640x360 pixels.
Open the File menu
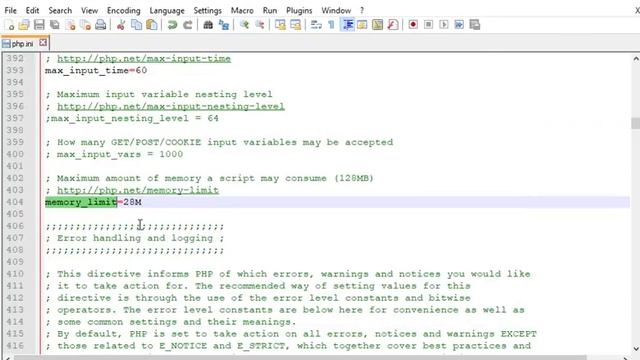11,10
